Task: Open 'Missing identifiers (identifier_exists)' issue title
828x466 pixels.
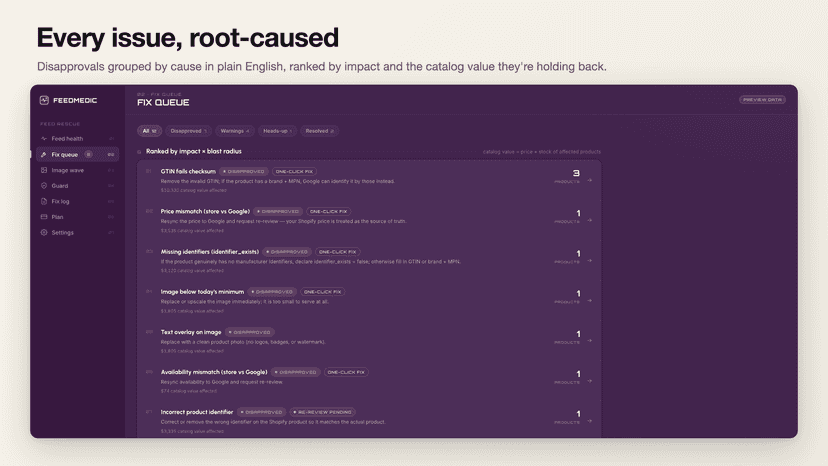Action: [x=210, y=252]
